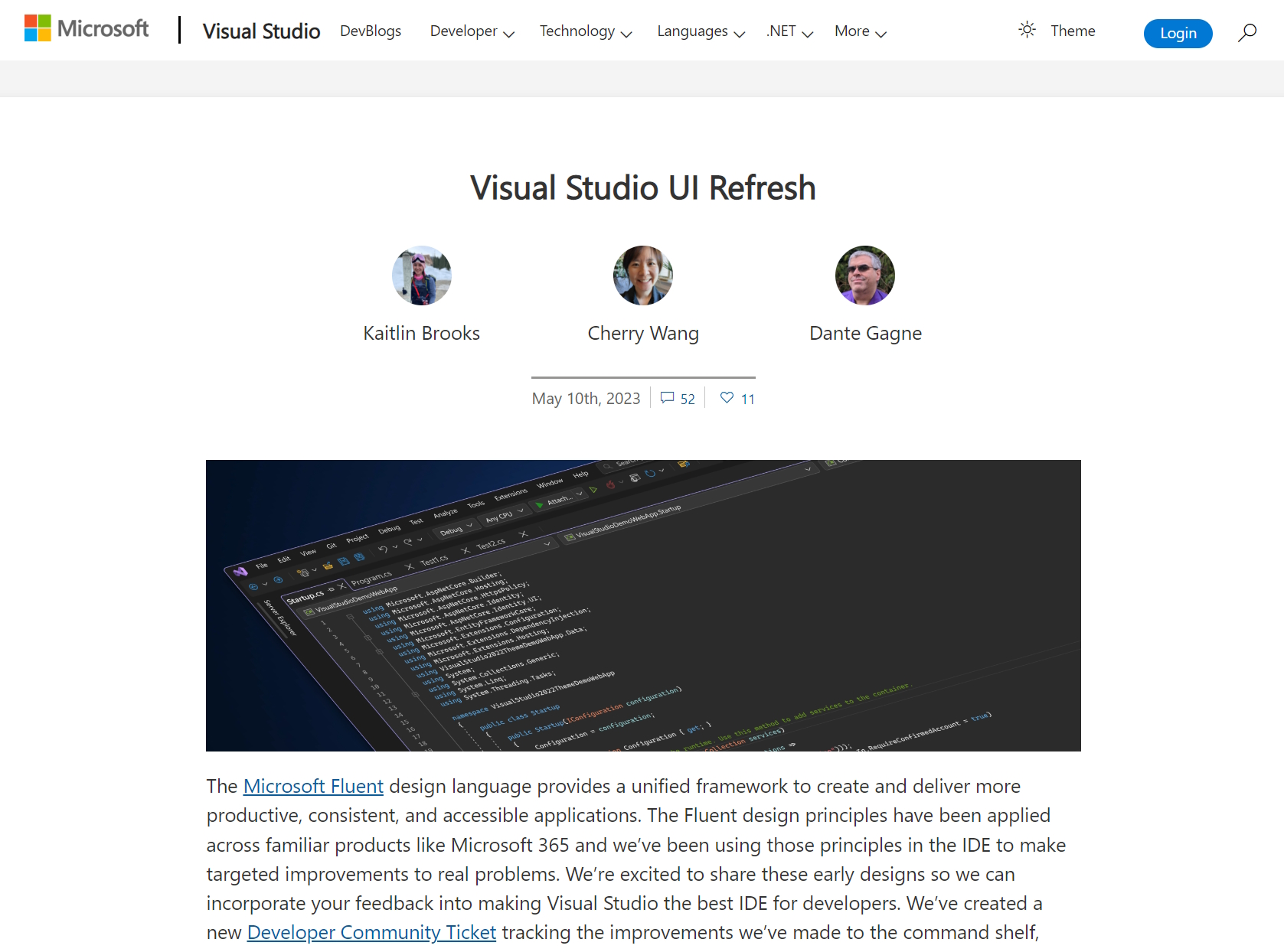Open the Microsoft Fluent link
Image resolution: width=1284 pixels, height=952 pixels.
[312, 786]
